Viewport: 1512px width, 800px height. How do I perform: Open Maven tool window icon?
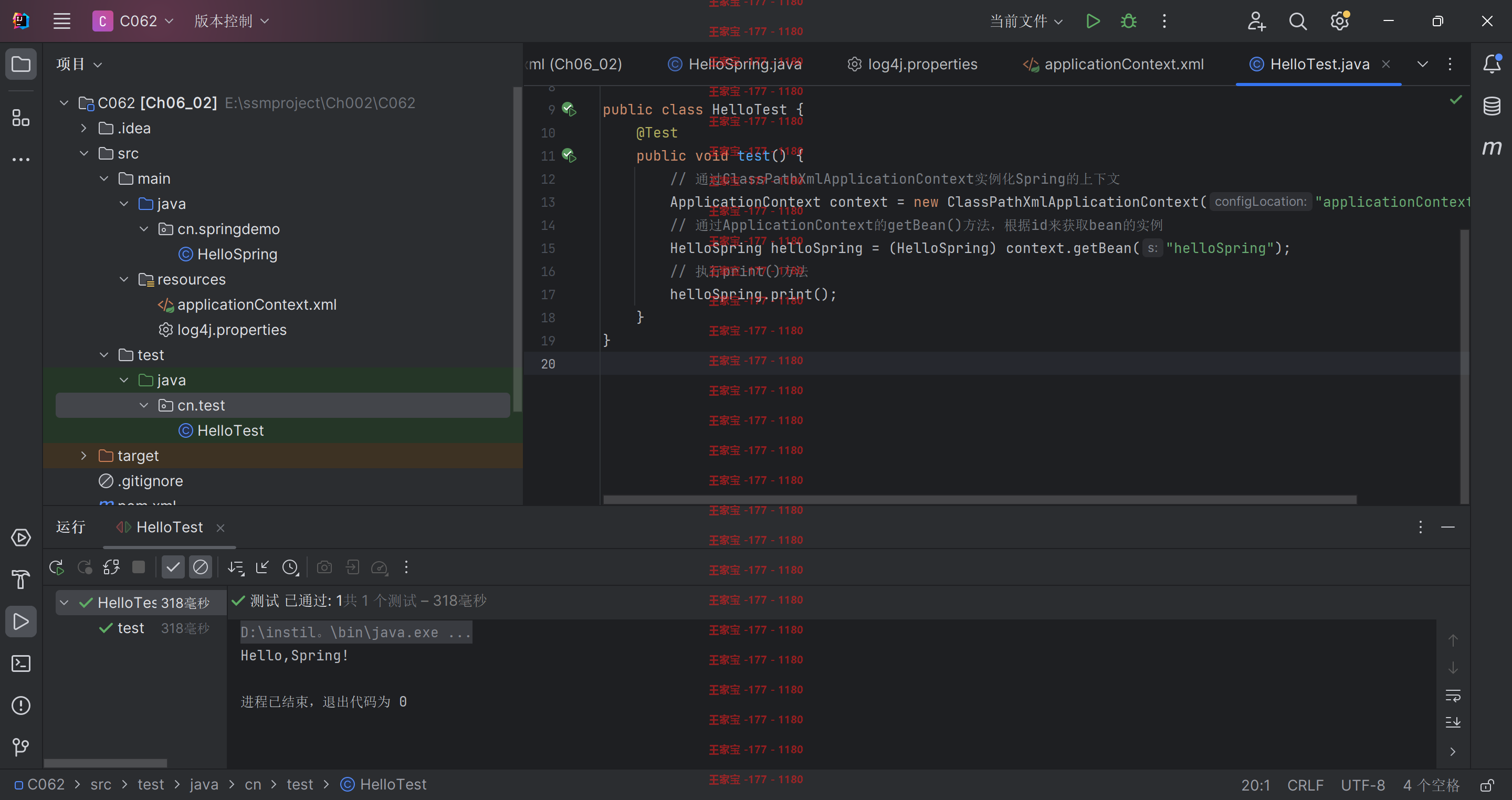tap(1492, 148)
